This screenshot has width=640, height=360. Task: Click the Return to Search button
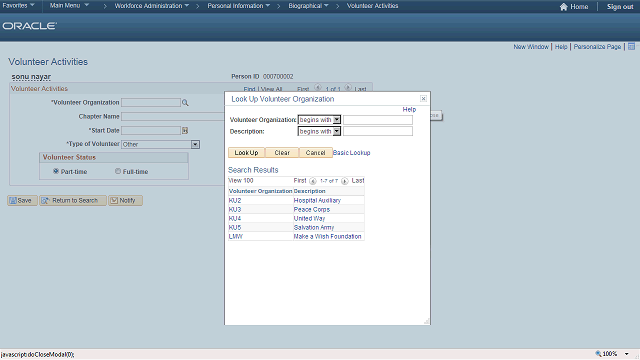tap(73, 200)
